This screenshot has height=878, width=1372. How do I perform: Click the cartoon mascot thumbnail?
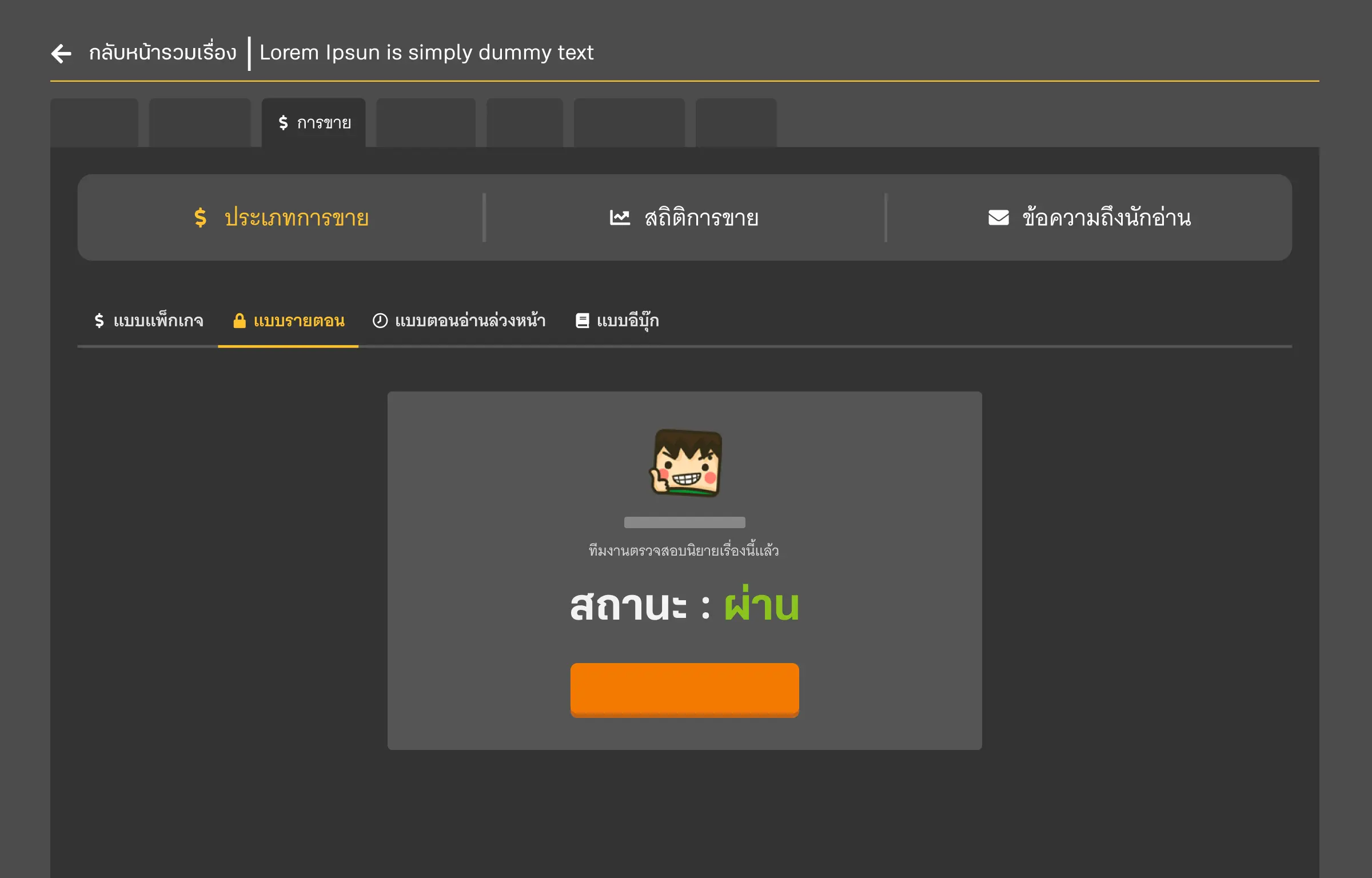(686, 463)
